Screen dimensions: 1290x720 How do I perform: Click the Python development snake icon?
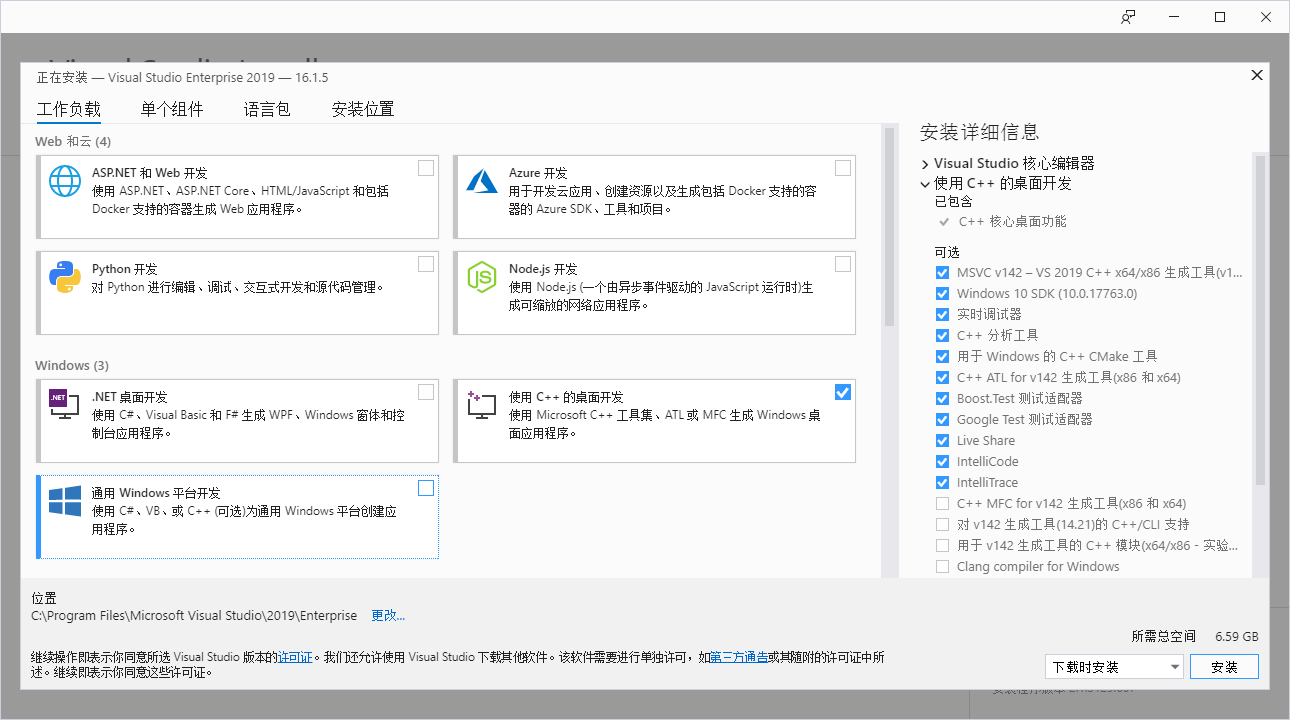65,276
